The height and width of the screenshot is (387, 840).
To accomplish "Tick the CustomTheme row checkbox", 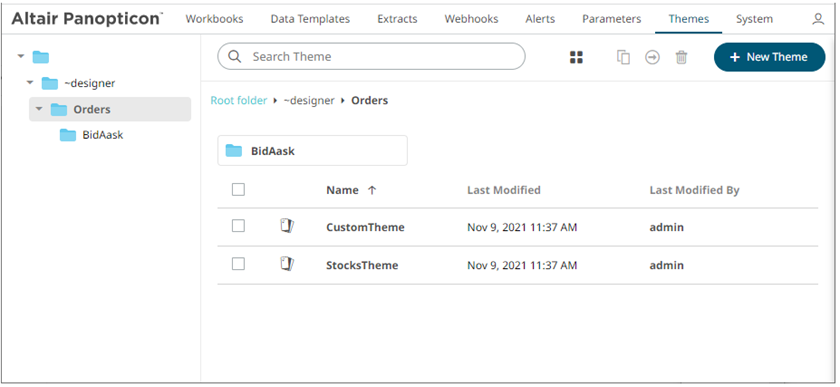I will pos(238,226).
